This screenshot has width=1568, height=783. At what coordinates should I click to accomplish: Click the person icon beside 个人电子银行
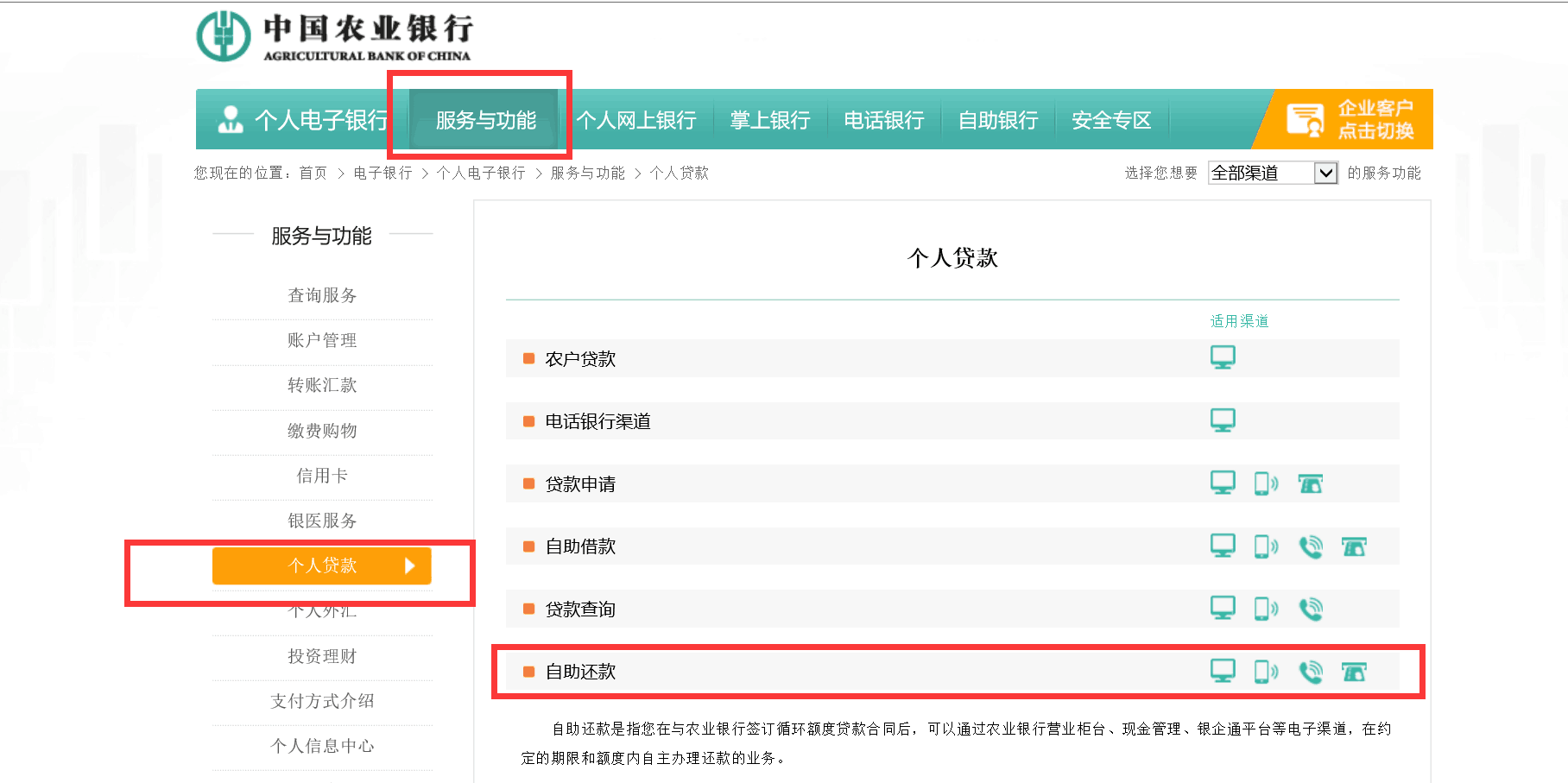point(231,119)
